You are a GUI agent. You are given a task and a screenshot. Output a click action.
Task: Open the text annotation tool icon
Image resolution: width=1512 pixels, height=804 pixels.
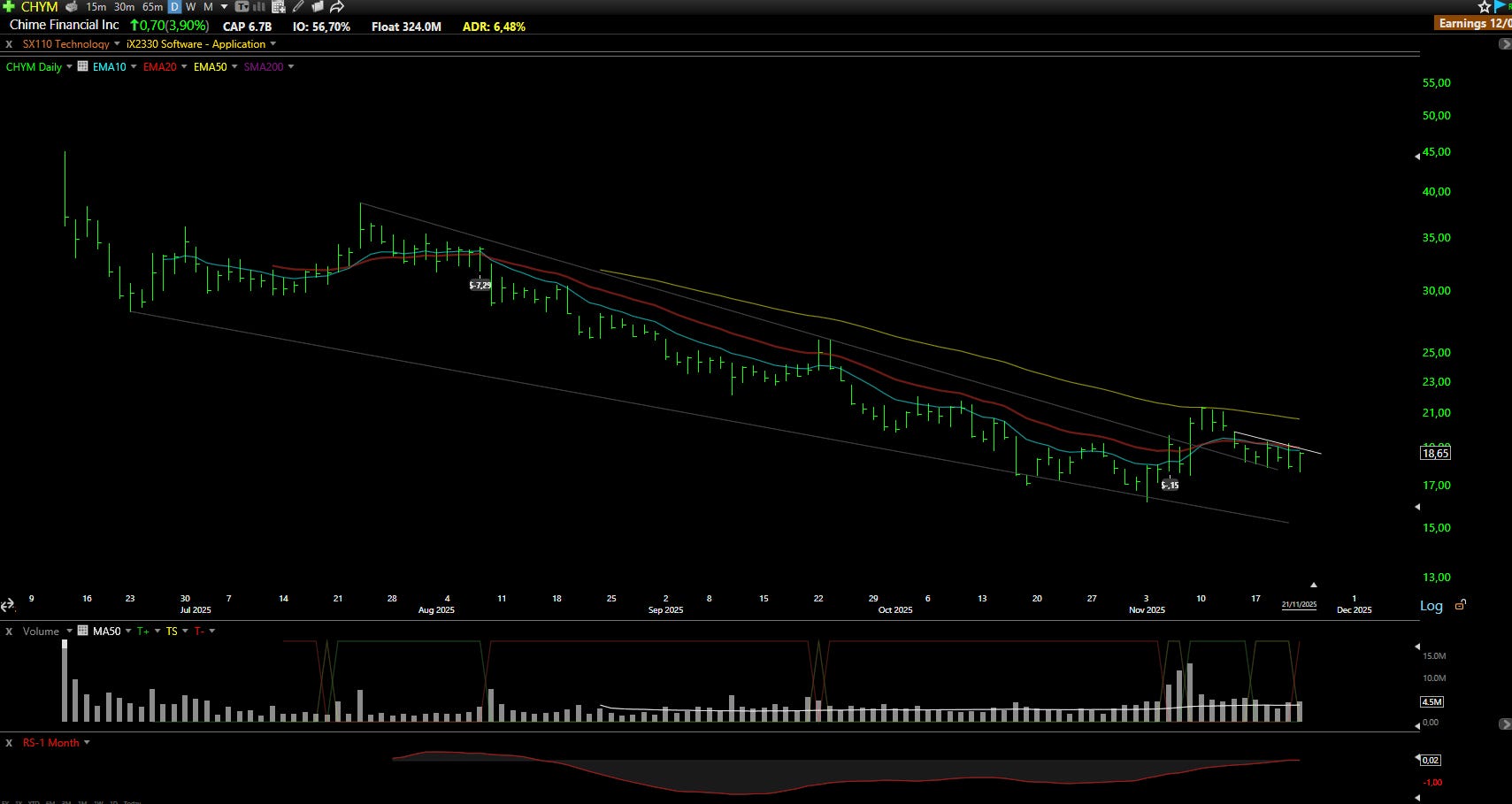click(242, 6)
